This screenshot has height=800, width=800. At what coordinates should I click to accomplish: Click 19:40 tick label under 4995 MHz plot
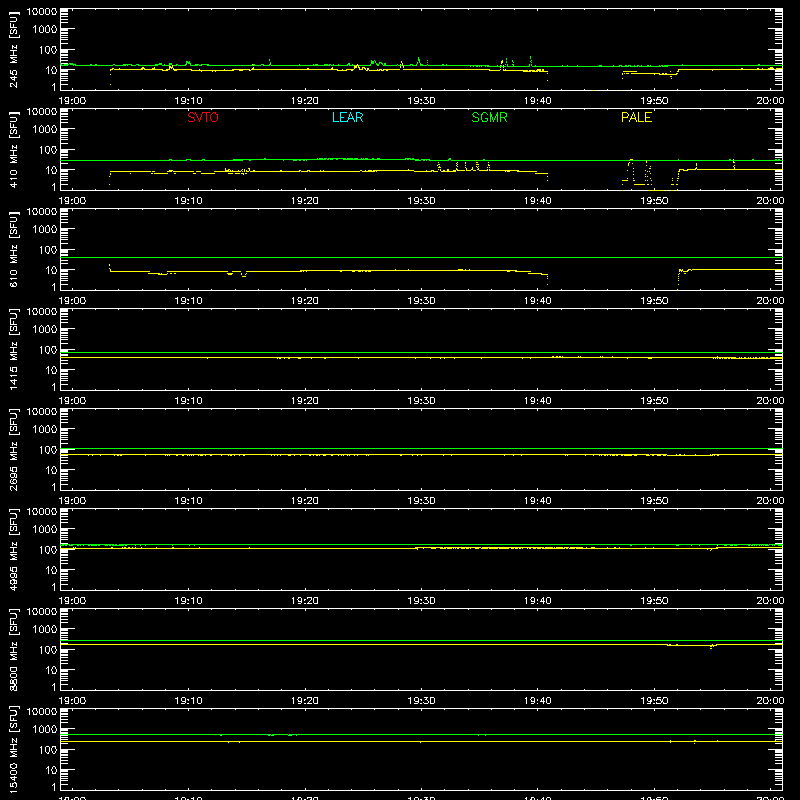pos(537,601)
